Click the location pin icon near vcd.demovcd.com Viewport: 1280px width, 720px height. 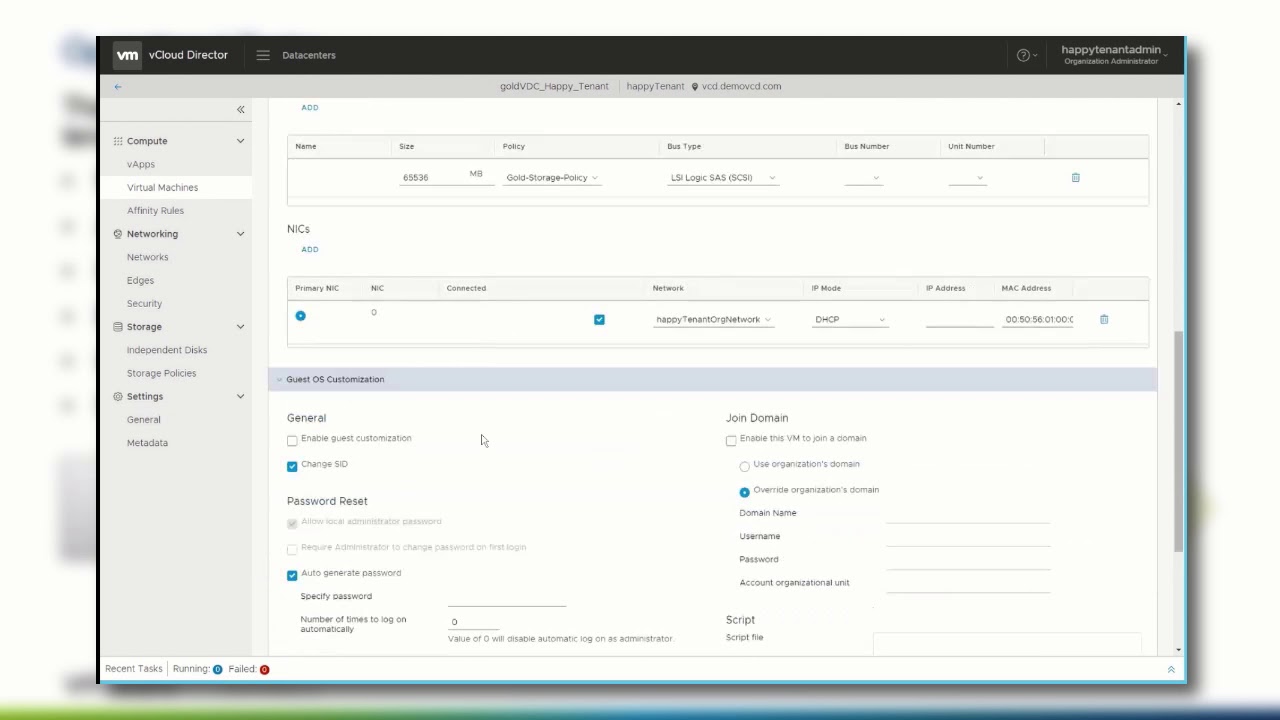coord(695,87)
